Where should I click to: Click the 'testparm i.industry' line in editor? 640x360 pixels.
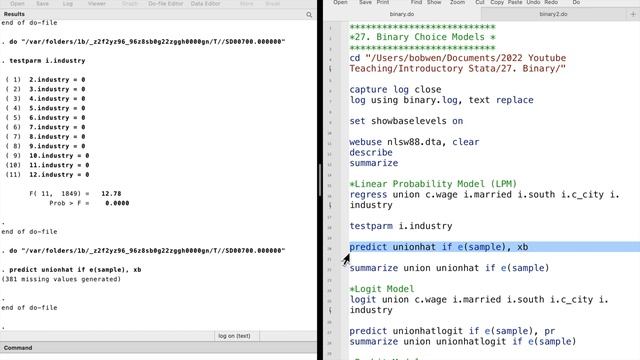pos(400,226)
